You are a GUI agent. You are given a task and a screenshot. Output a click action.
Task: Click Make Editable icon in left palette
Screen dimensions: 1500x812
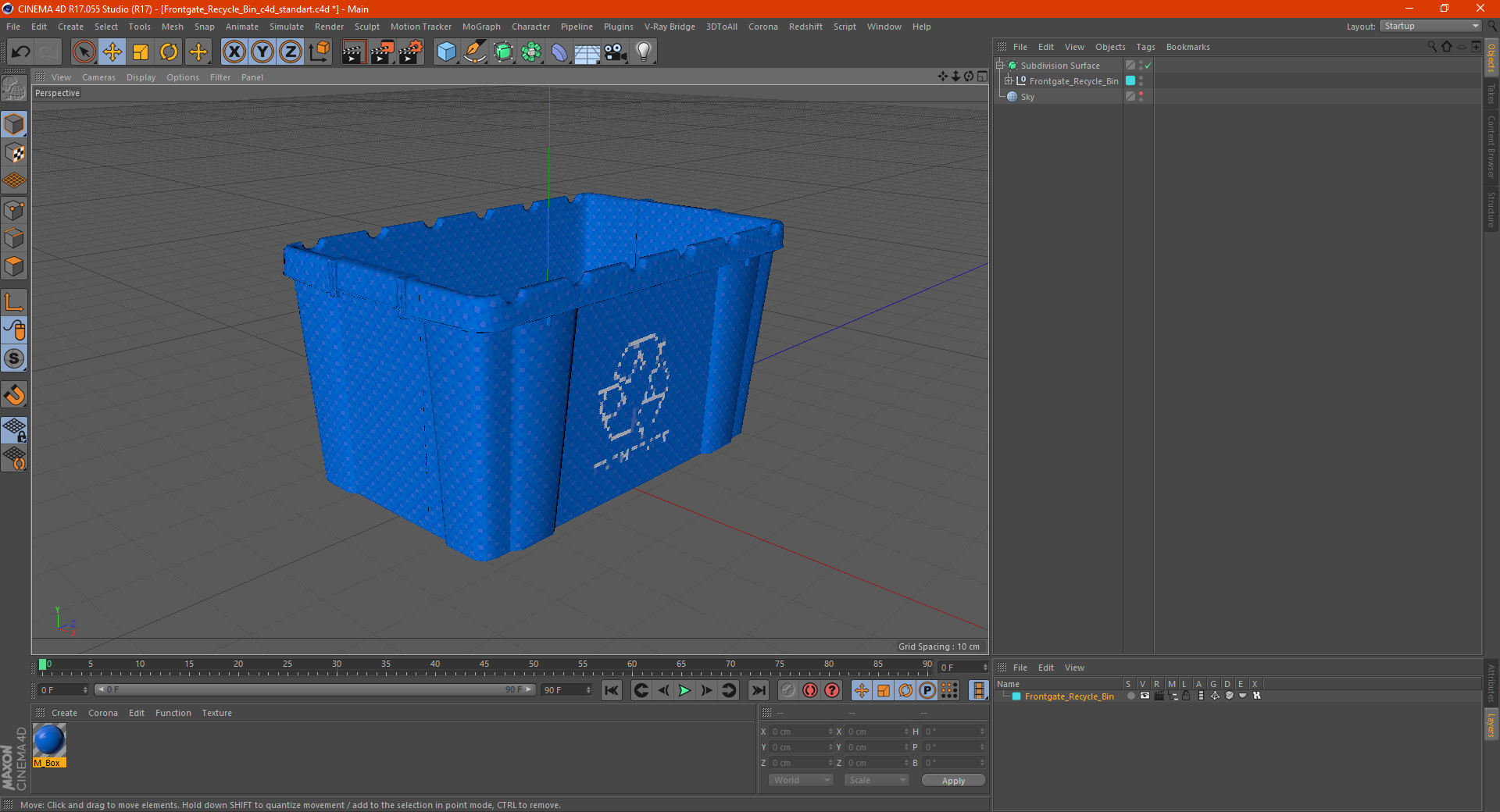pos(14,89)
